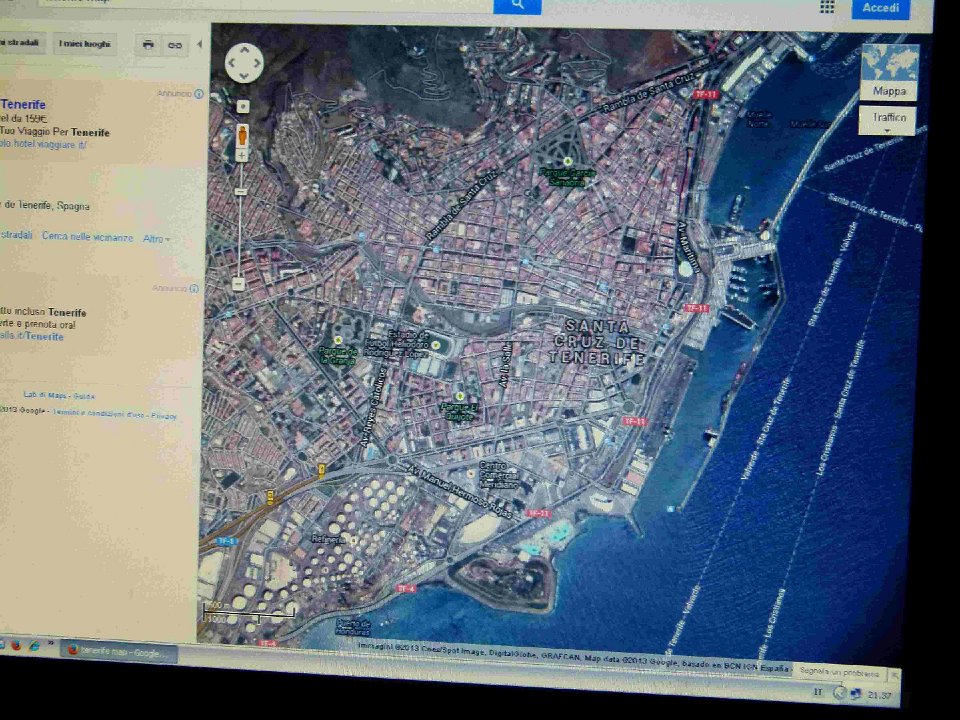Click the taskbar clock showing 21.37

(879, 696)
